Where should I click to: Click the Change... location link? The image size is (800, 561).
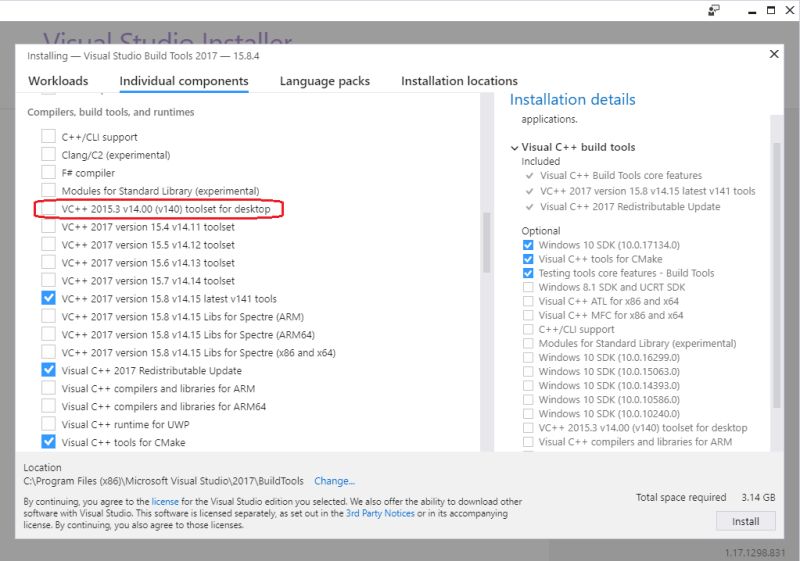coord(334,481)
